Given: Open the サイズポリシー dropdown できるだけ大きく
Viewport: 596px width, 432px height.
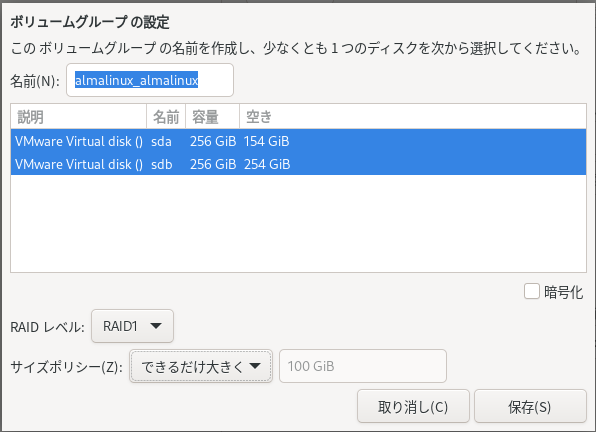Looking at the screenshot, I should 201,366.
